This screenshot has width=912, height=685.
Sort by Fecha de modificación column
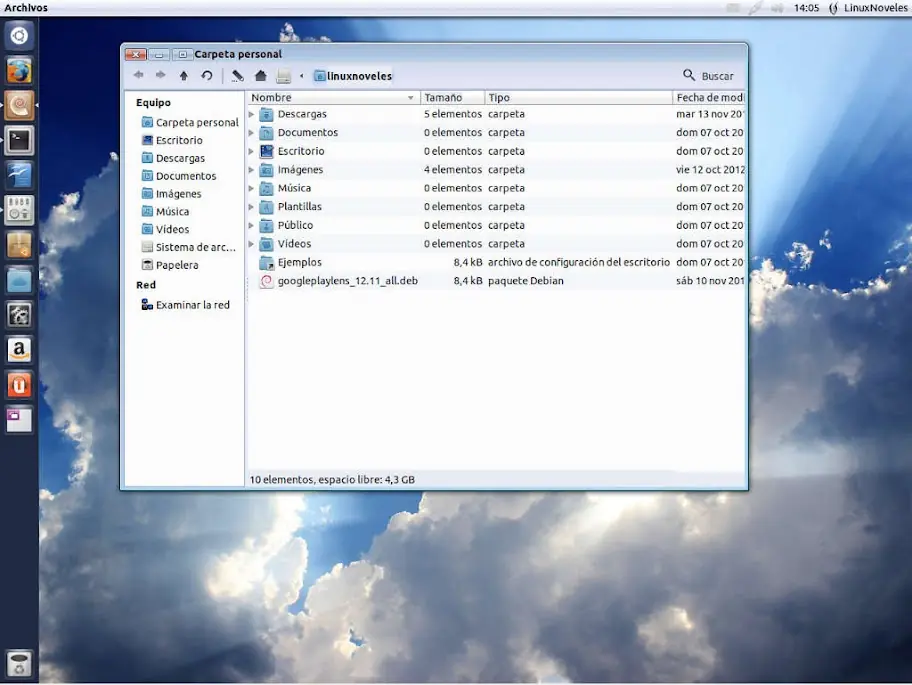click(709, 98)
